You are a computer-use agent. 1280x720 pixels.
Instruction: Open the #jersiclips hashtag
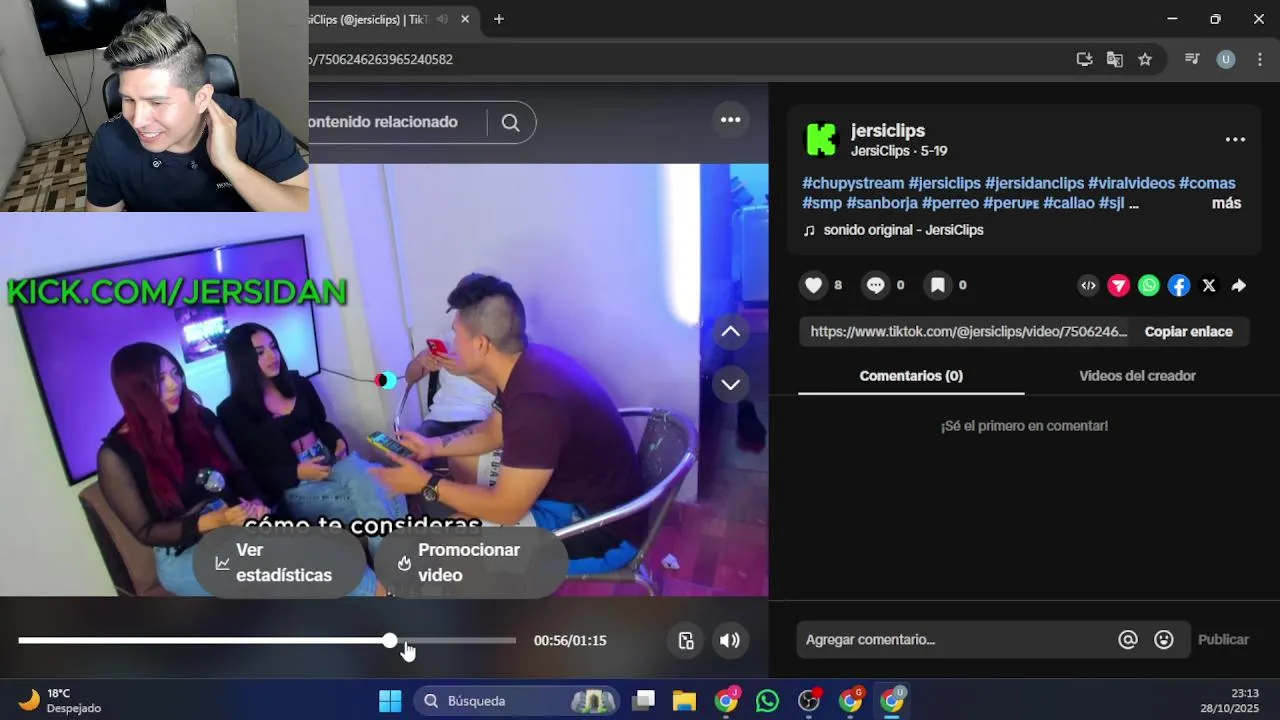(x=944, y=183)
